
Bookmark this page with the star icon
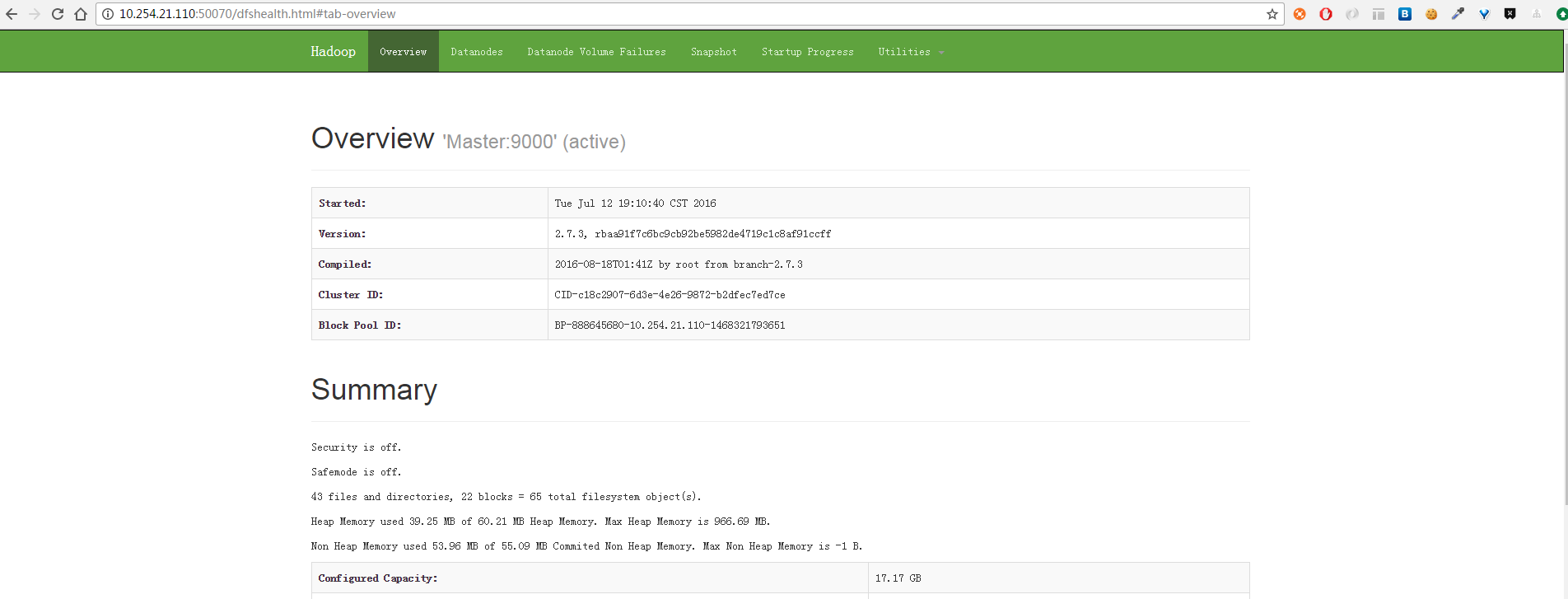pos(1272,14)
